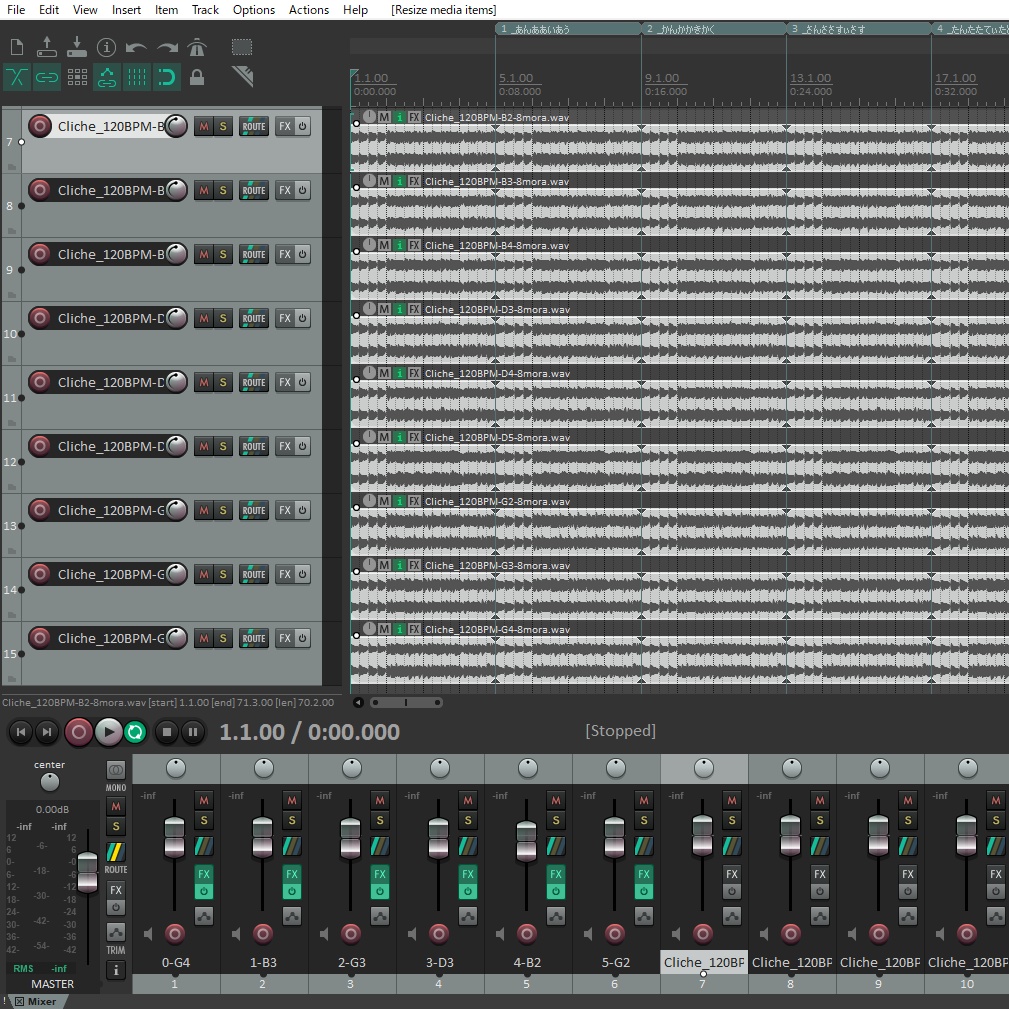Click the transport pause button
The height and width of the screenshot is (1009, 1009).
[x=193, y=732]
